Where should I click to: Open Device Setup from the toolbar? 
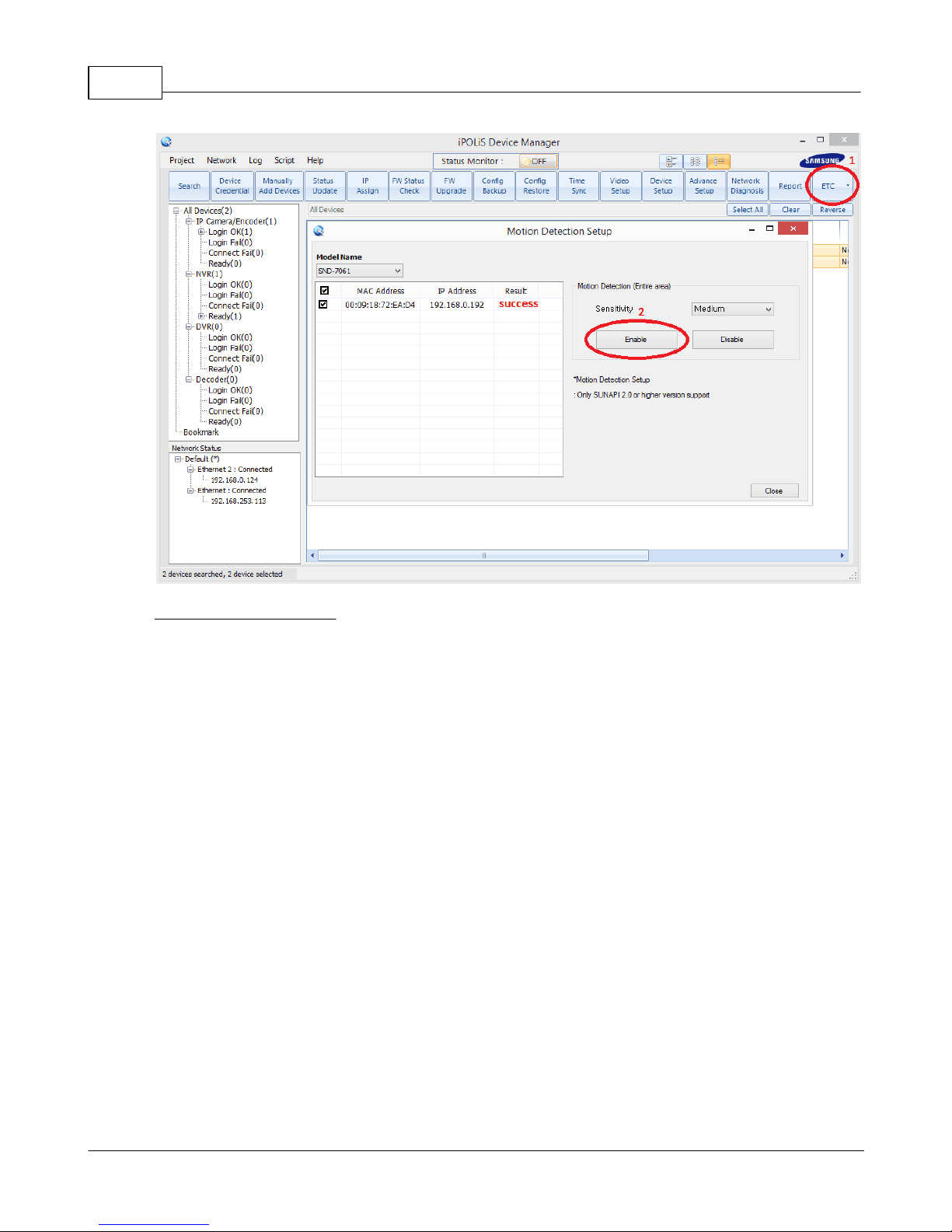point(662,187)
